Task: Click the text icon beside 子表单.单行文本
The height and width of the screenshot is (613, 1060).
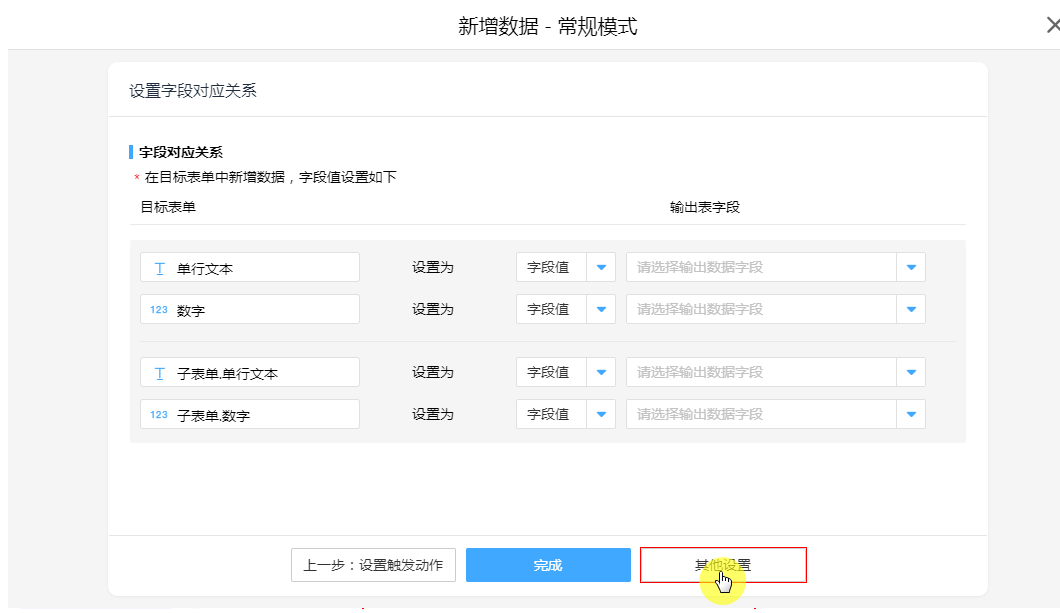Action: click(x=159, y=373)
